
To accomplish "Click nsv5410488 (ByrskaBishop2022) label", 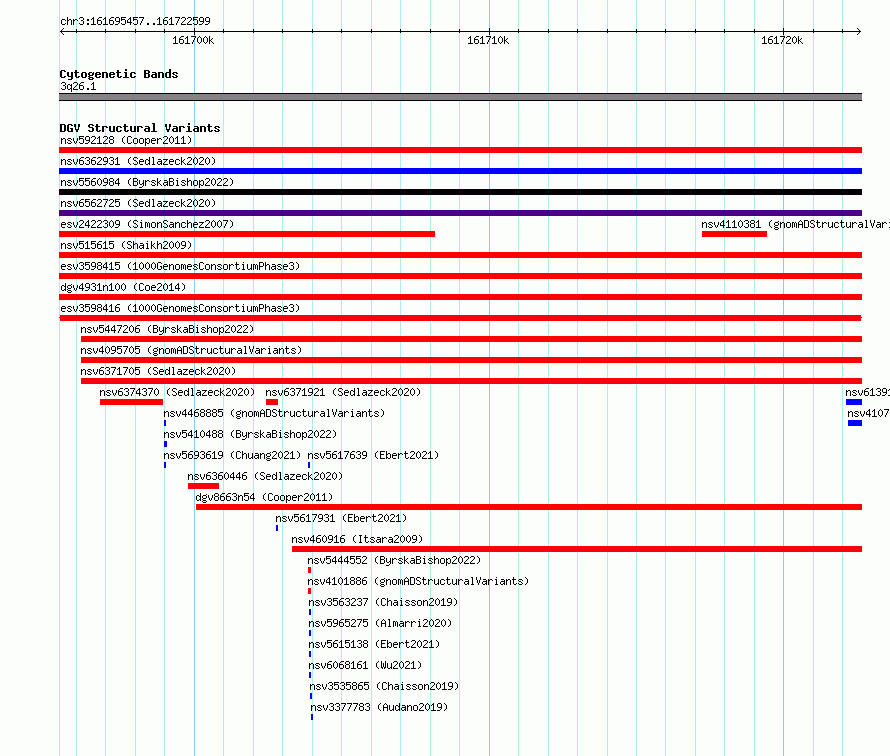I will click(250, 434).
